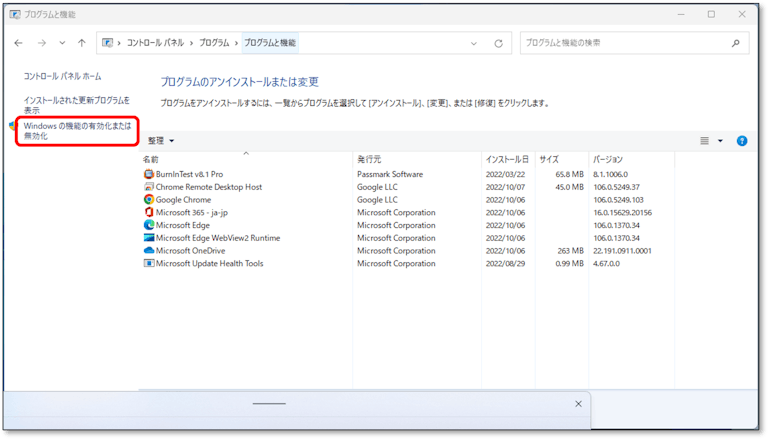Sort by インストール日 column header
This screenshot has width=768, height=439.
[x=508, y=159]
